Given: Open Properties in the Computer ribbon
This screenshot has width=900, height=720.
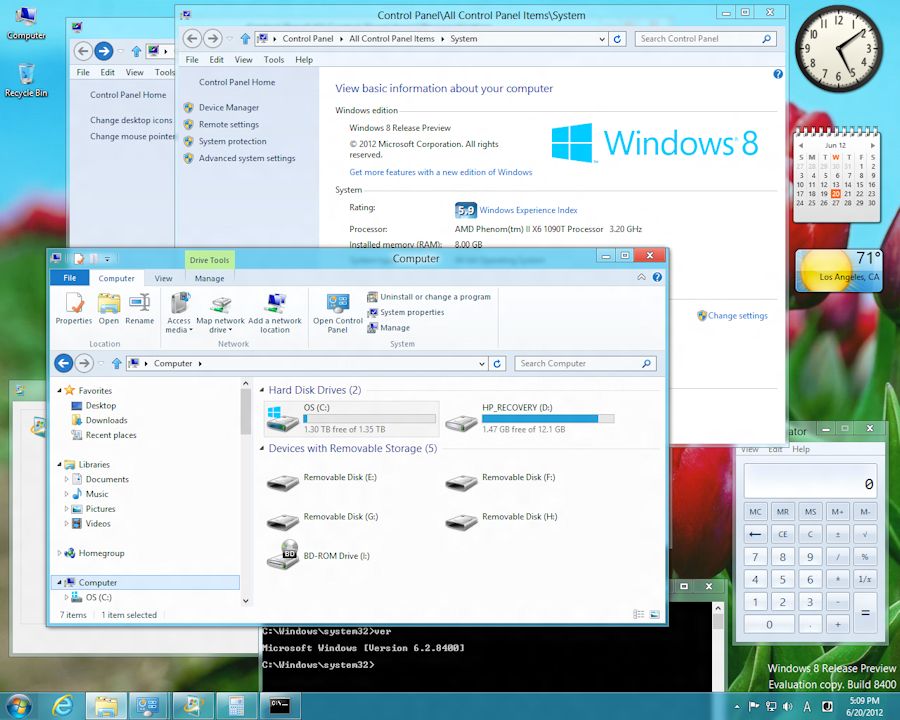Looking at the screenshot, I should point(74,309).
